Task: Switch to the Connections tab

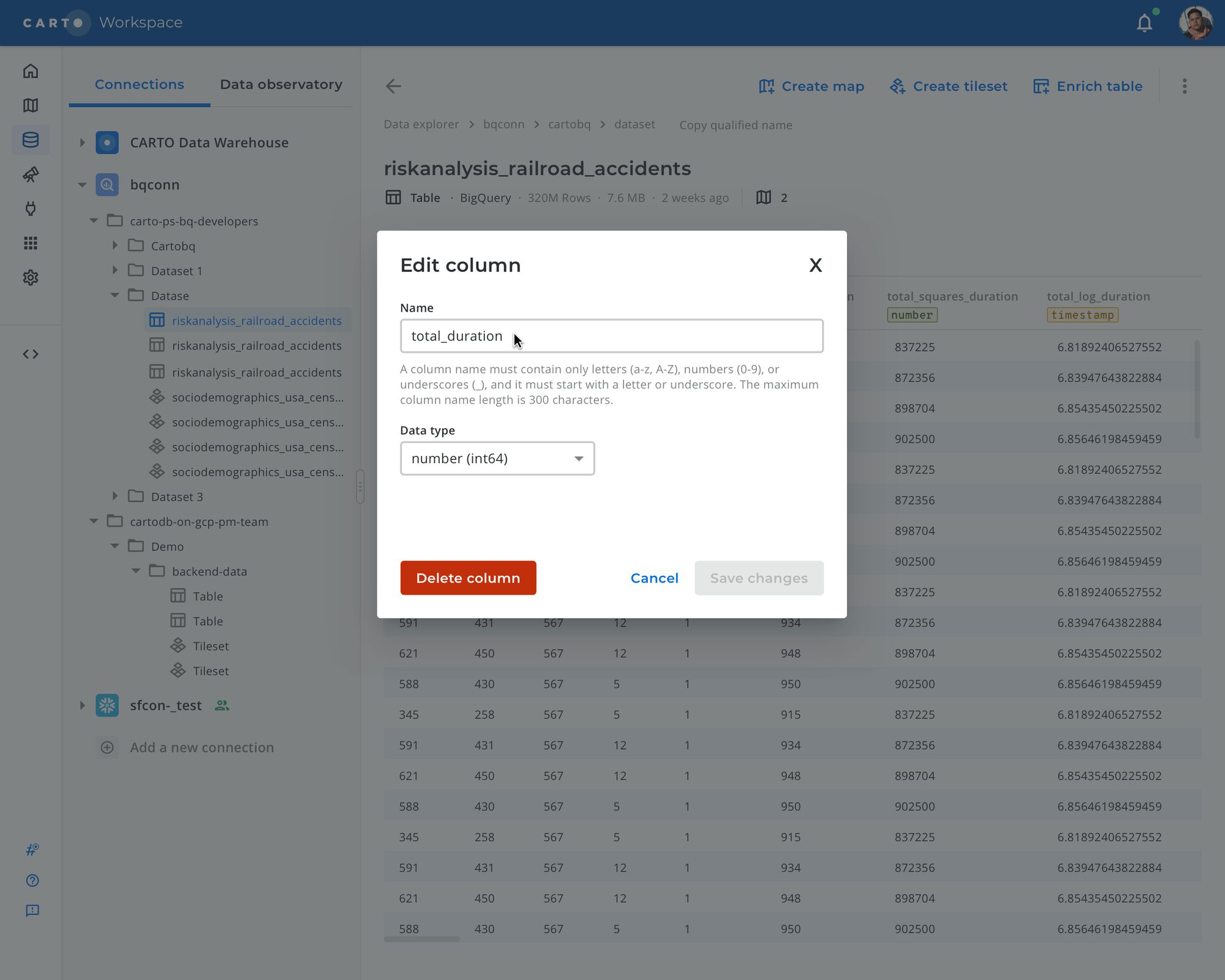Action: point(139,85)
